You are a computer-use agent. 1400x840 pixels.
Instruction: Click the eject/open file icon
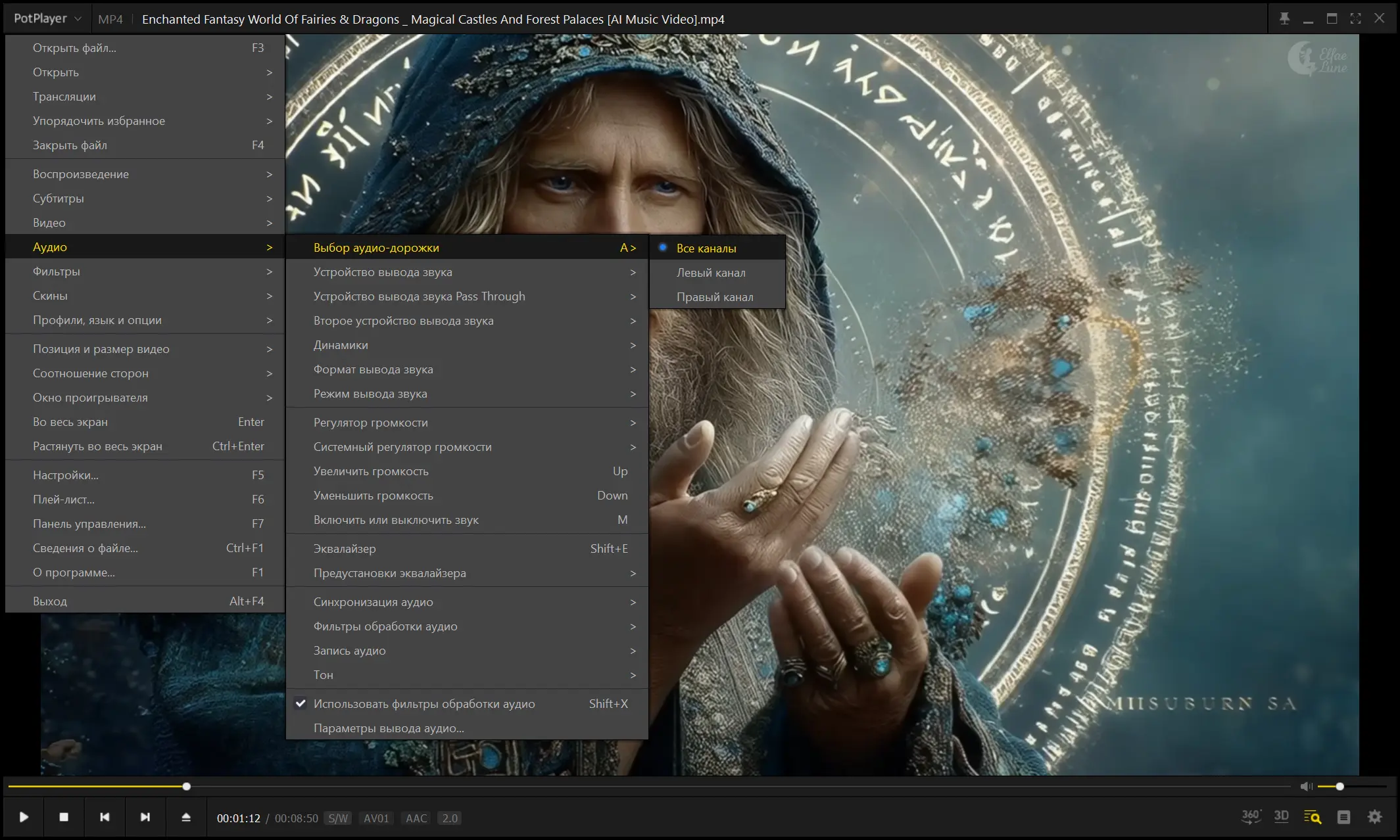click(186, 817)
